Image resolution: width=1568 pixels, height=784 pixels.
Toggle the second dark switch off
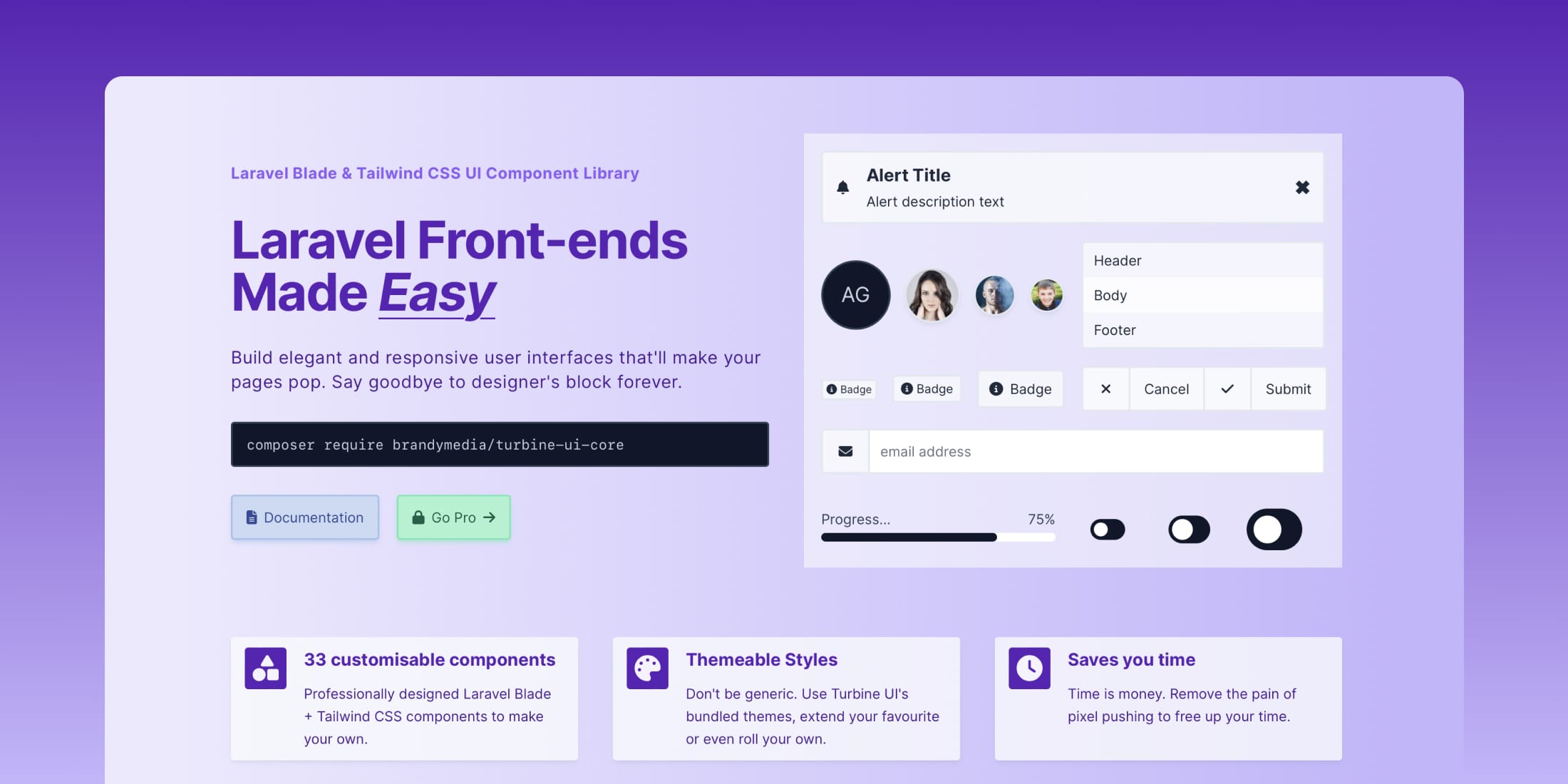(1189, 529)
